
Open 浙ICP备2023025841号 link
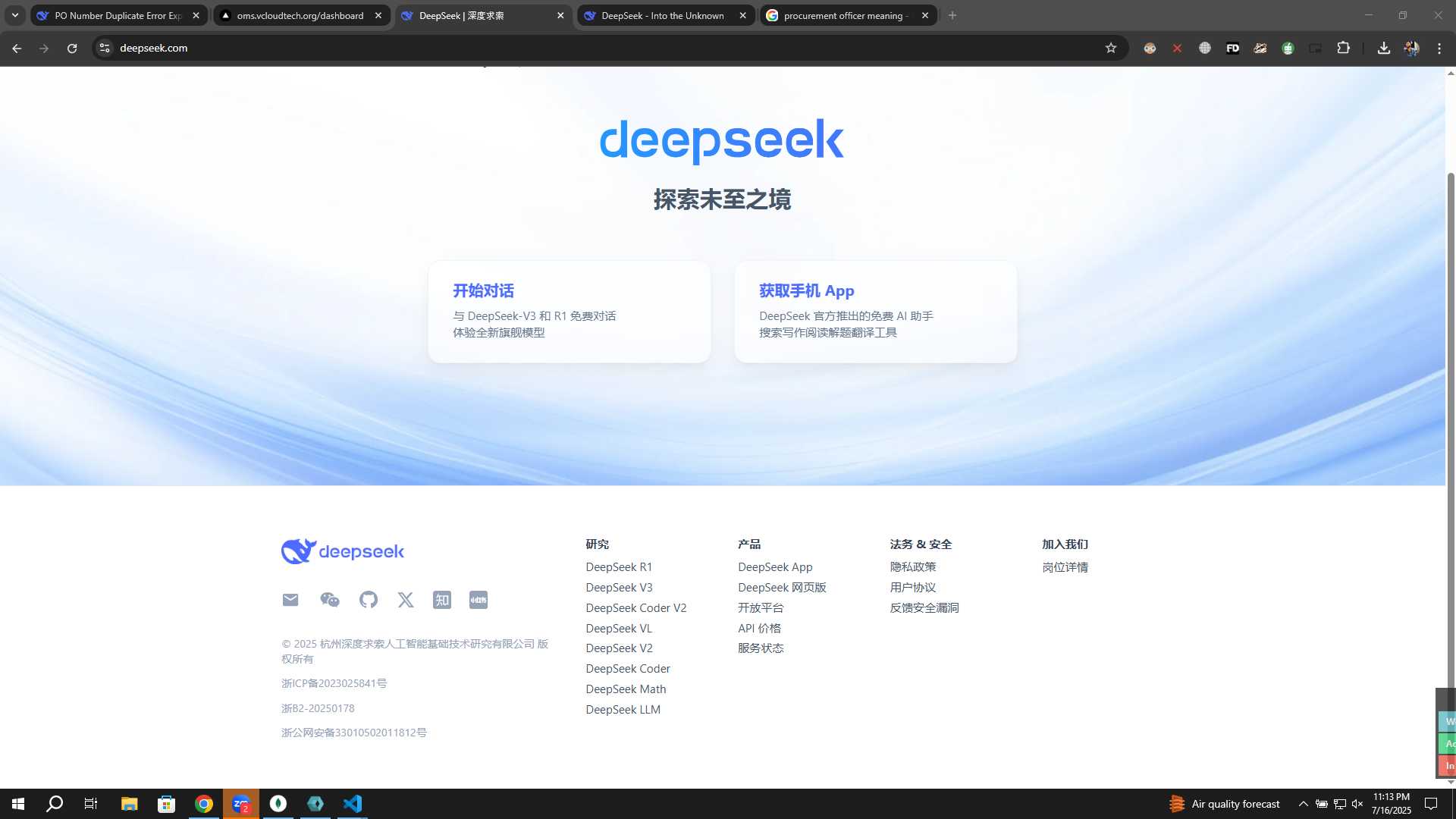point(334,683)
